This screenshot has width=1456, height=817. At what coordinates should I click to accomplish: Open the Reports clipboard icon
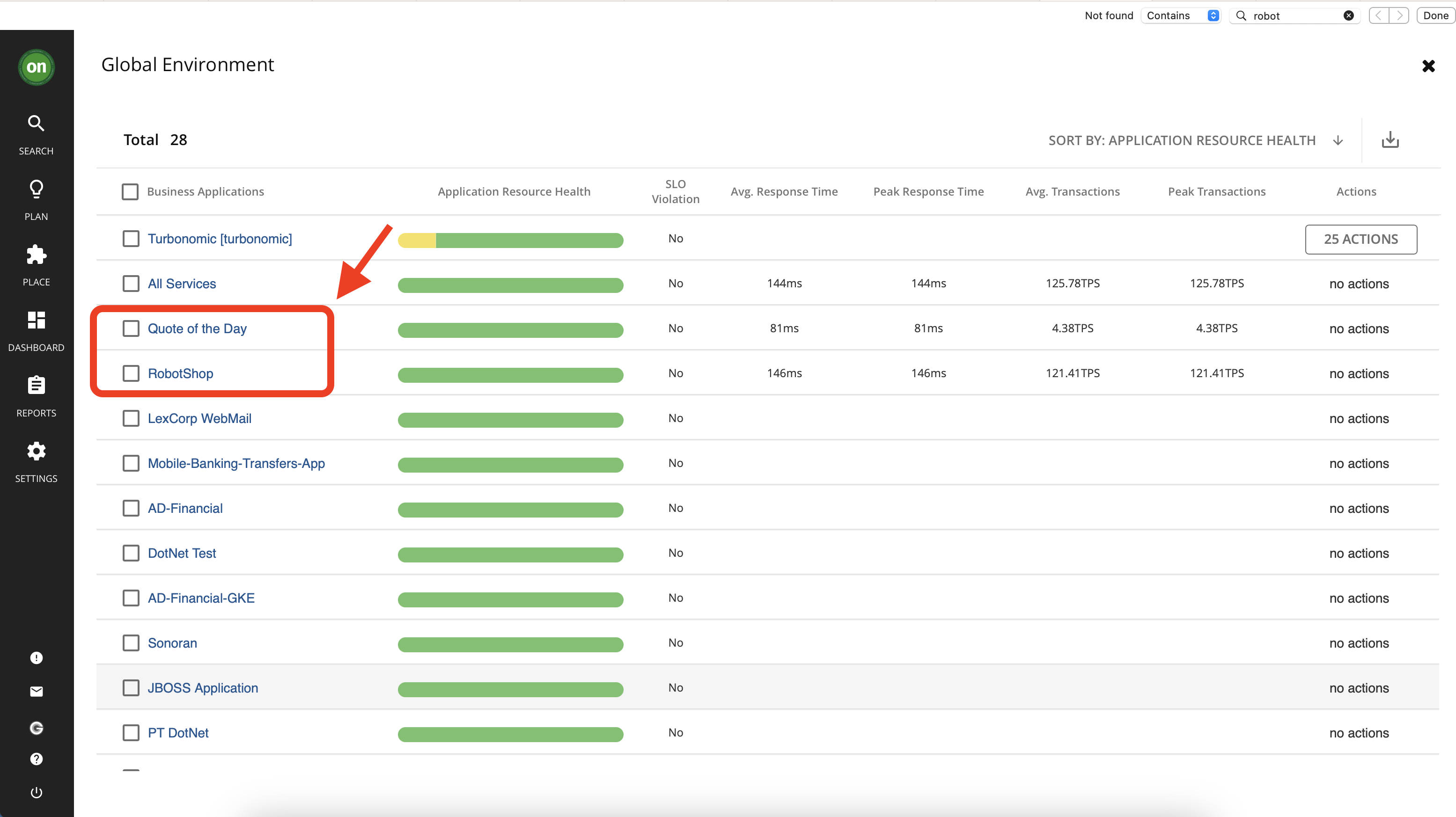point(36,386)
